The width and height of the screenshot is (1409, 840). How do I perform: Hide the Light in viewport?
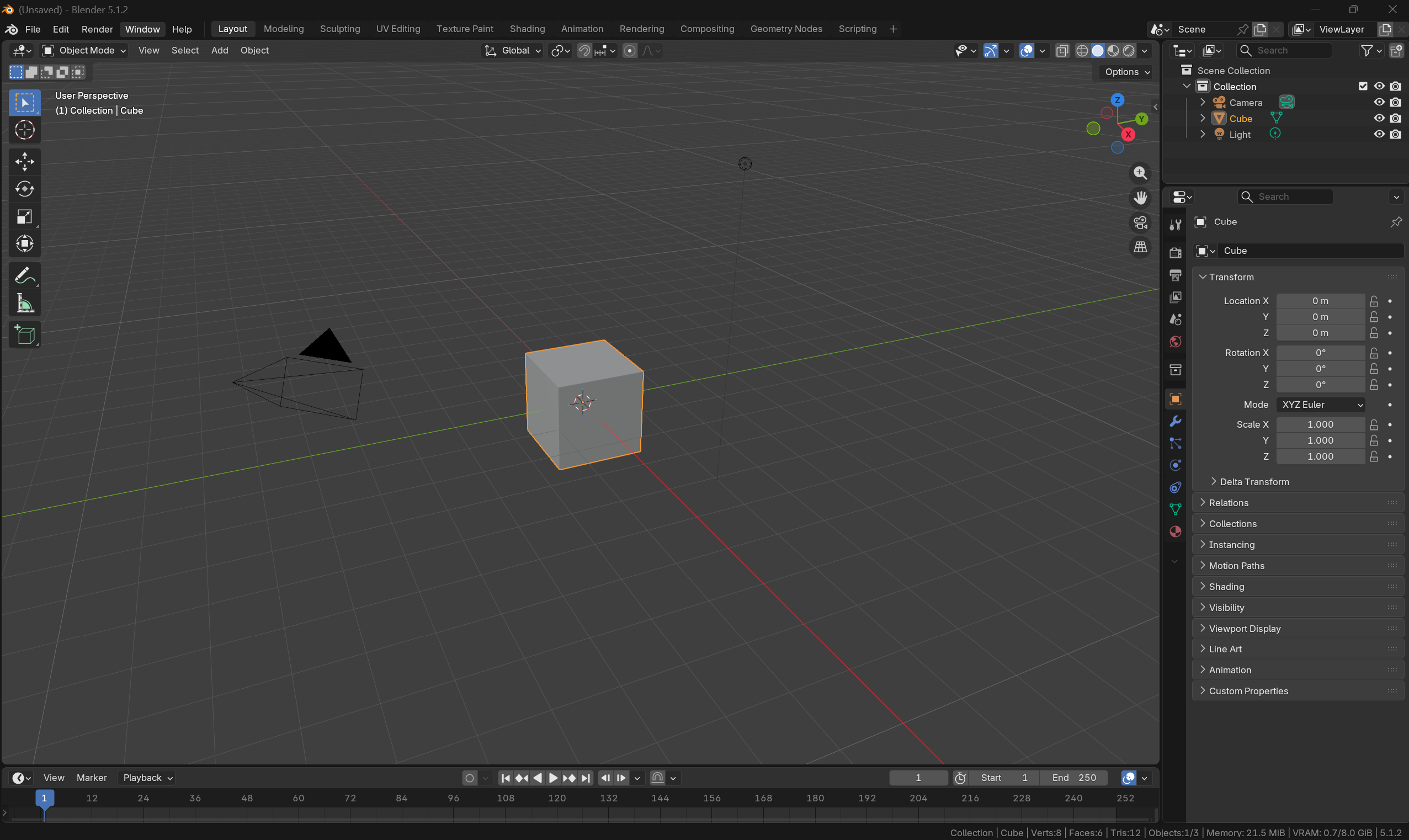click(1380, 134)
